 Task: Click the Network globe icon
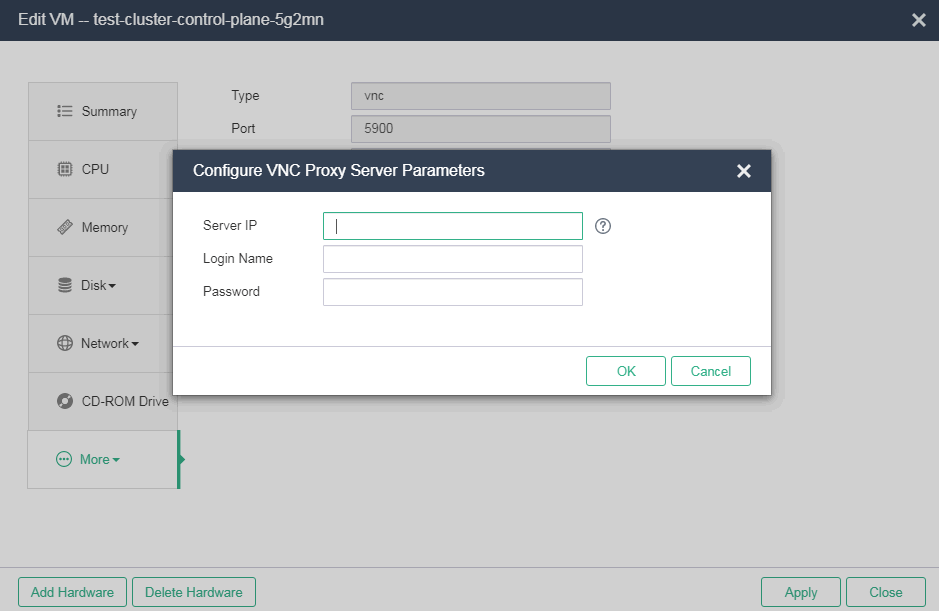pos(65,343)
